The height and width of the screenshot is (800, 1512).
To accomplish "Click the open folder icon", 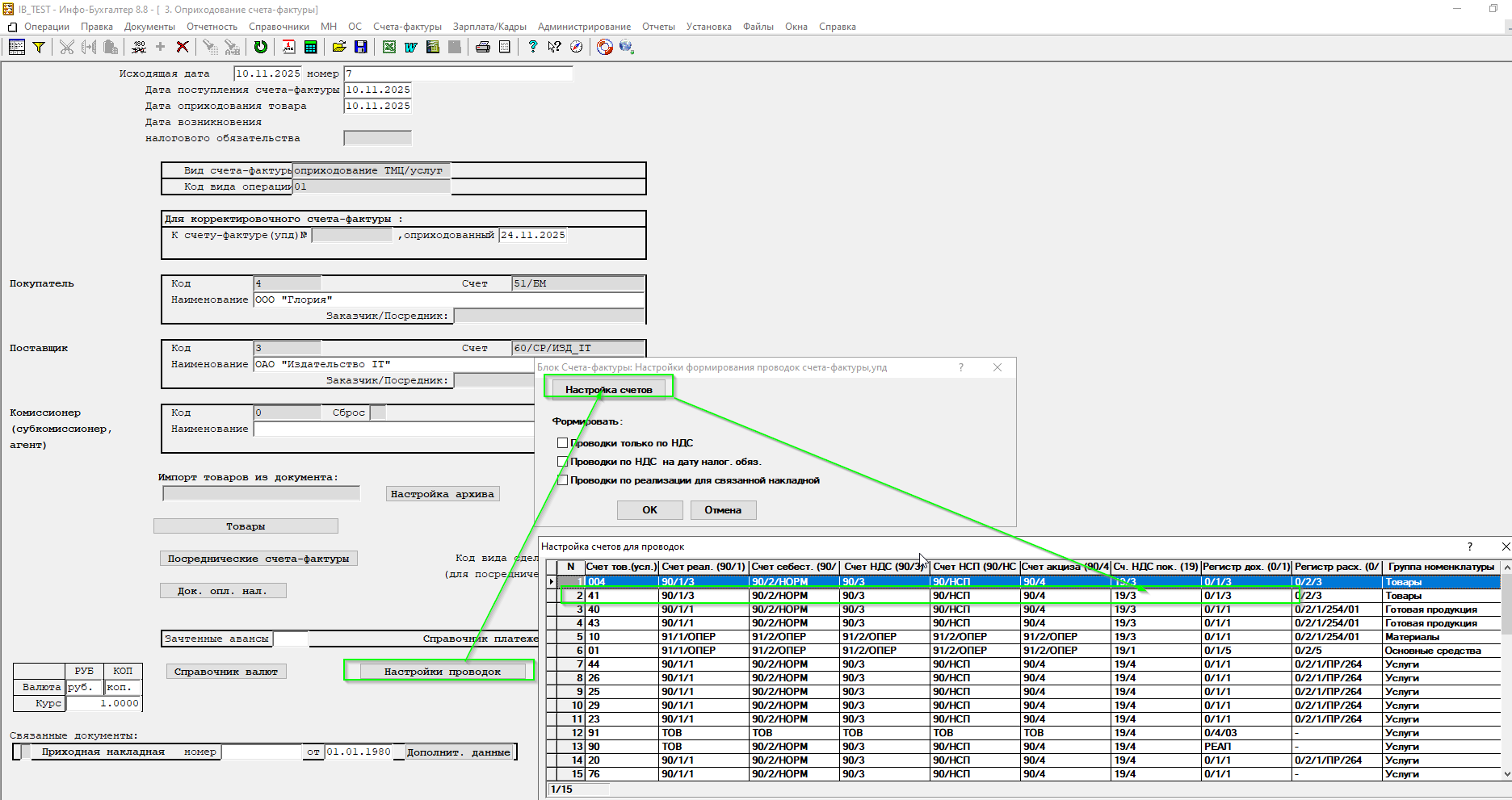I will (x=339, y=47).
